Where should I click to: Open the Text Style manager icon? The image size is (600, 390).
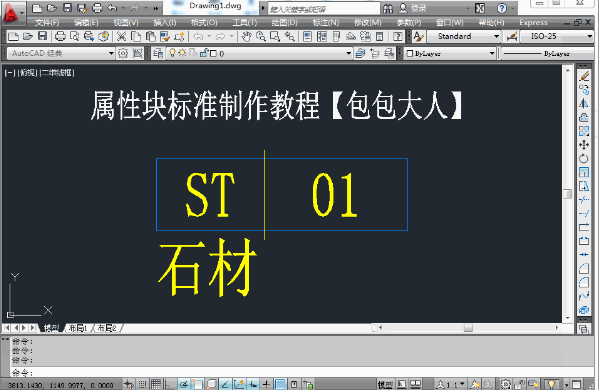point(418,37)
